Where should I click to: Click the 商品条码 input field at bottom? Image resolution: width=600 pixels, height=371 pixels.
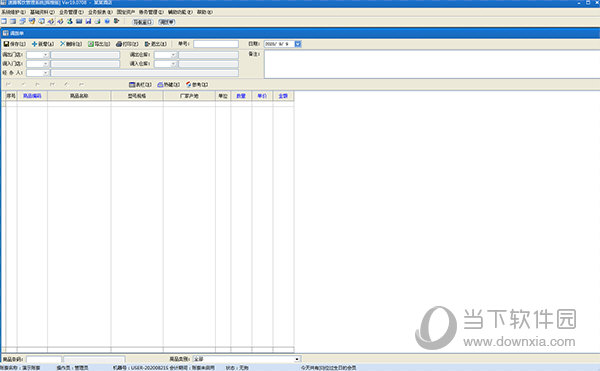[44, 360]
